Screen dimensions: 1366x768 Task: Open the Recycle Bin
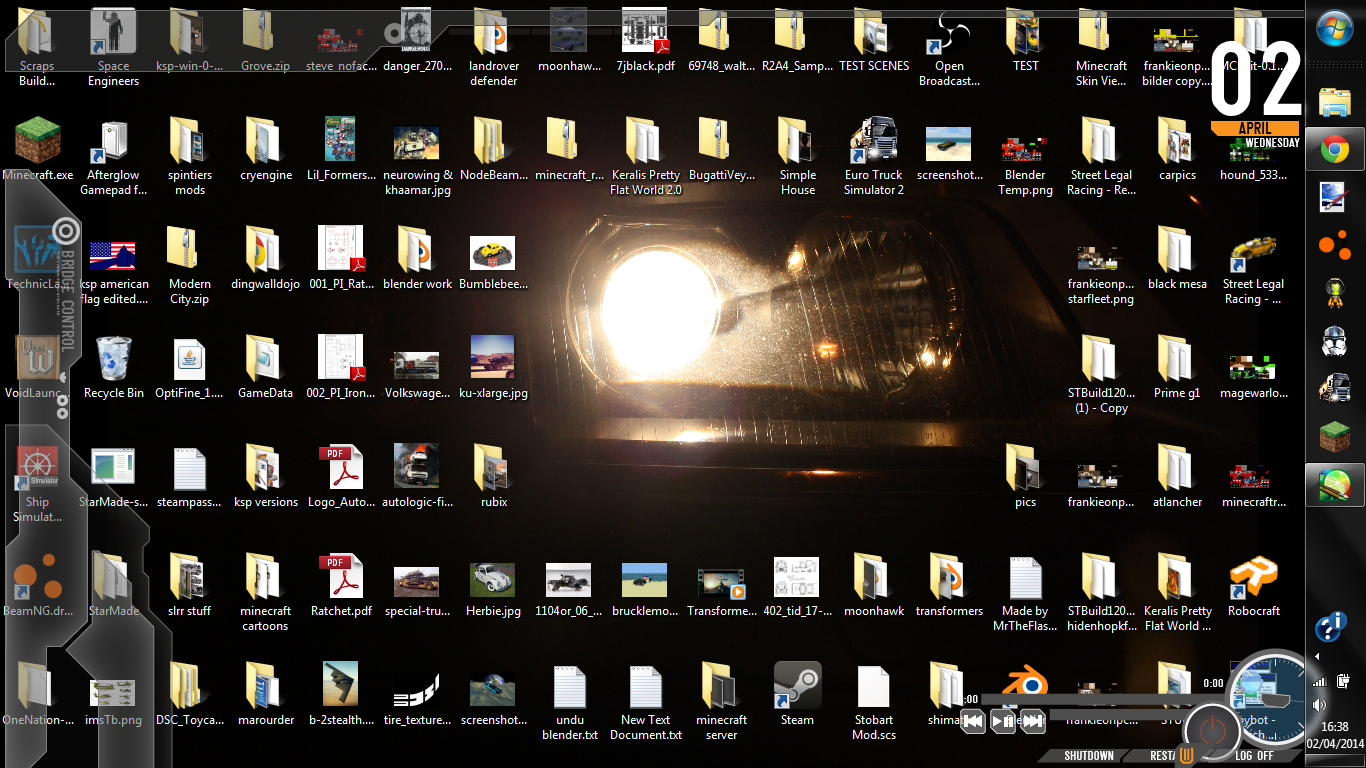[x=113, y=369]
